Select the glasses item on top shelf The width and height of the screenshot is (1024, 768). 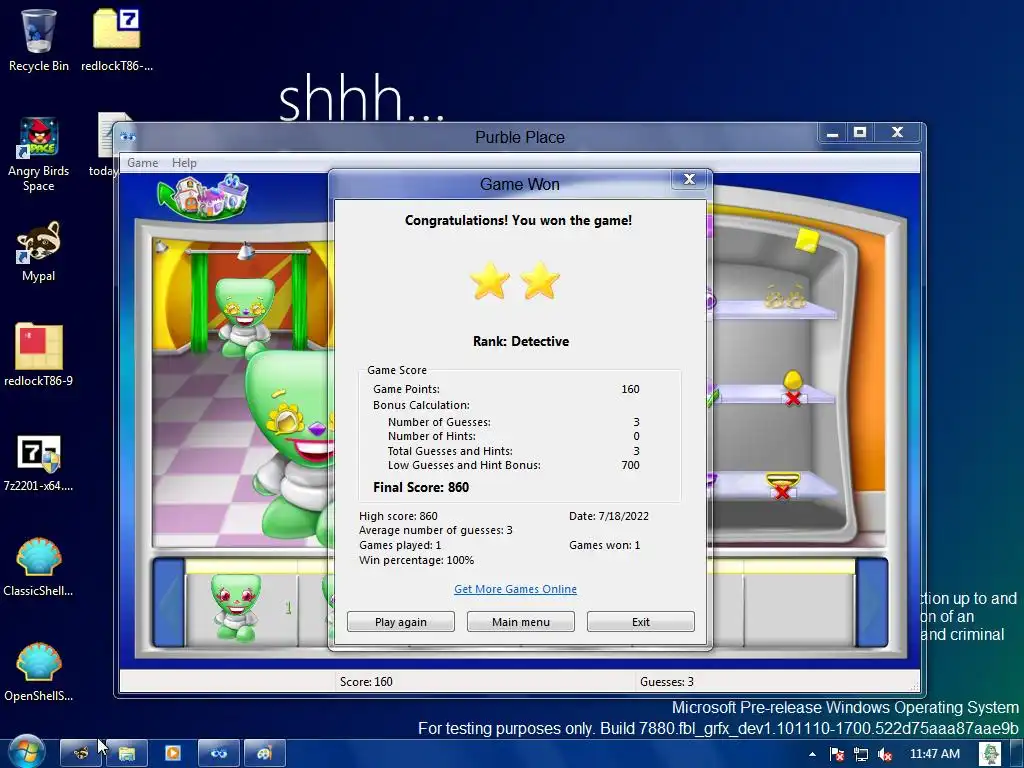[785, 297]
